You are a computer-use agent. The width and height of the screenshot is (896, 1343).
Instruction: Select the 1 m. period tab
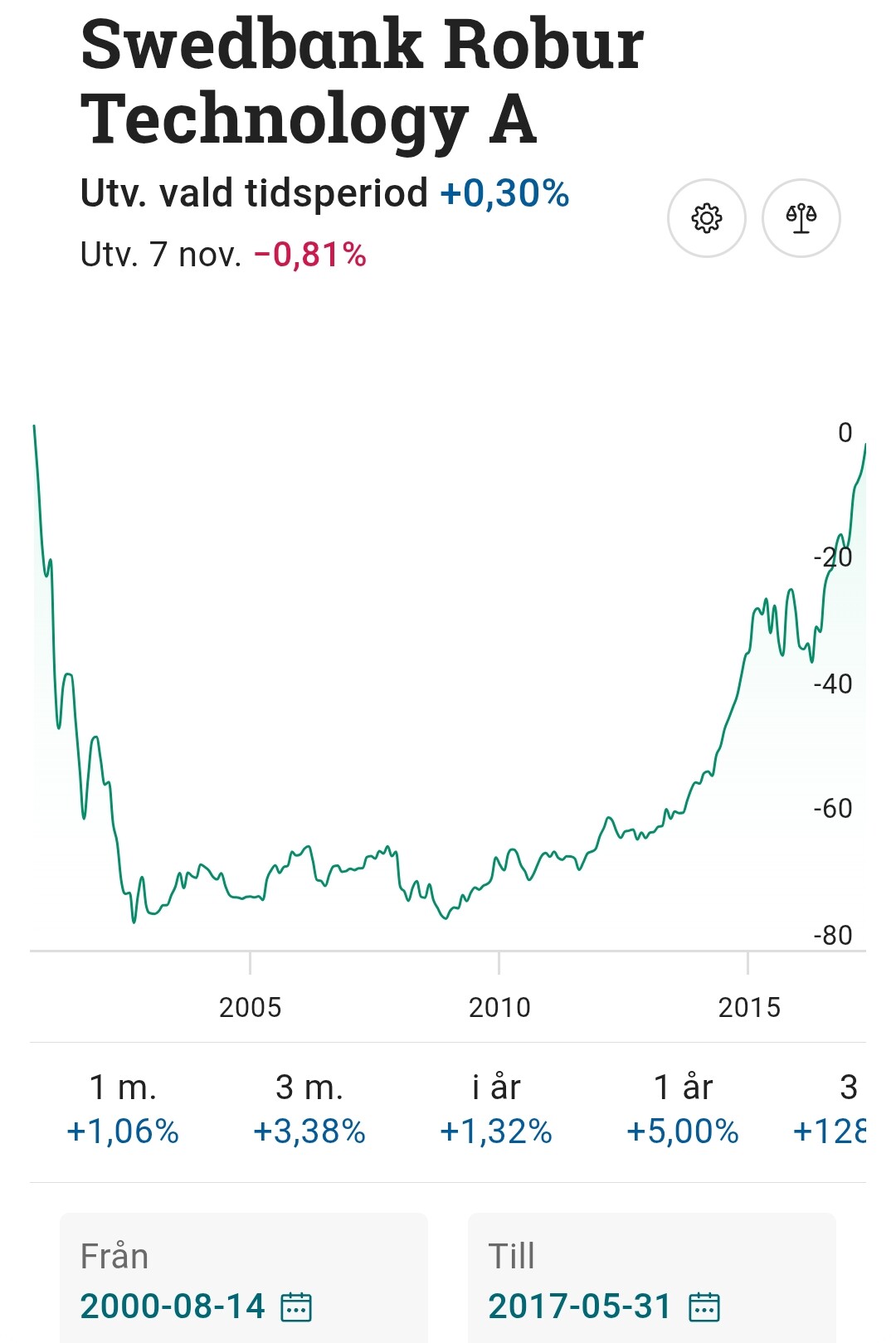123,1109
